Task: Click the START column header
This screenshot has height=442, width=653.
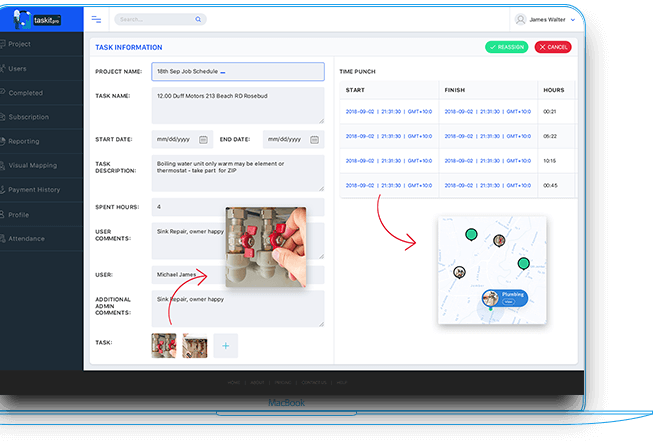Action: click(355, 90)
